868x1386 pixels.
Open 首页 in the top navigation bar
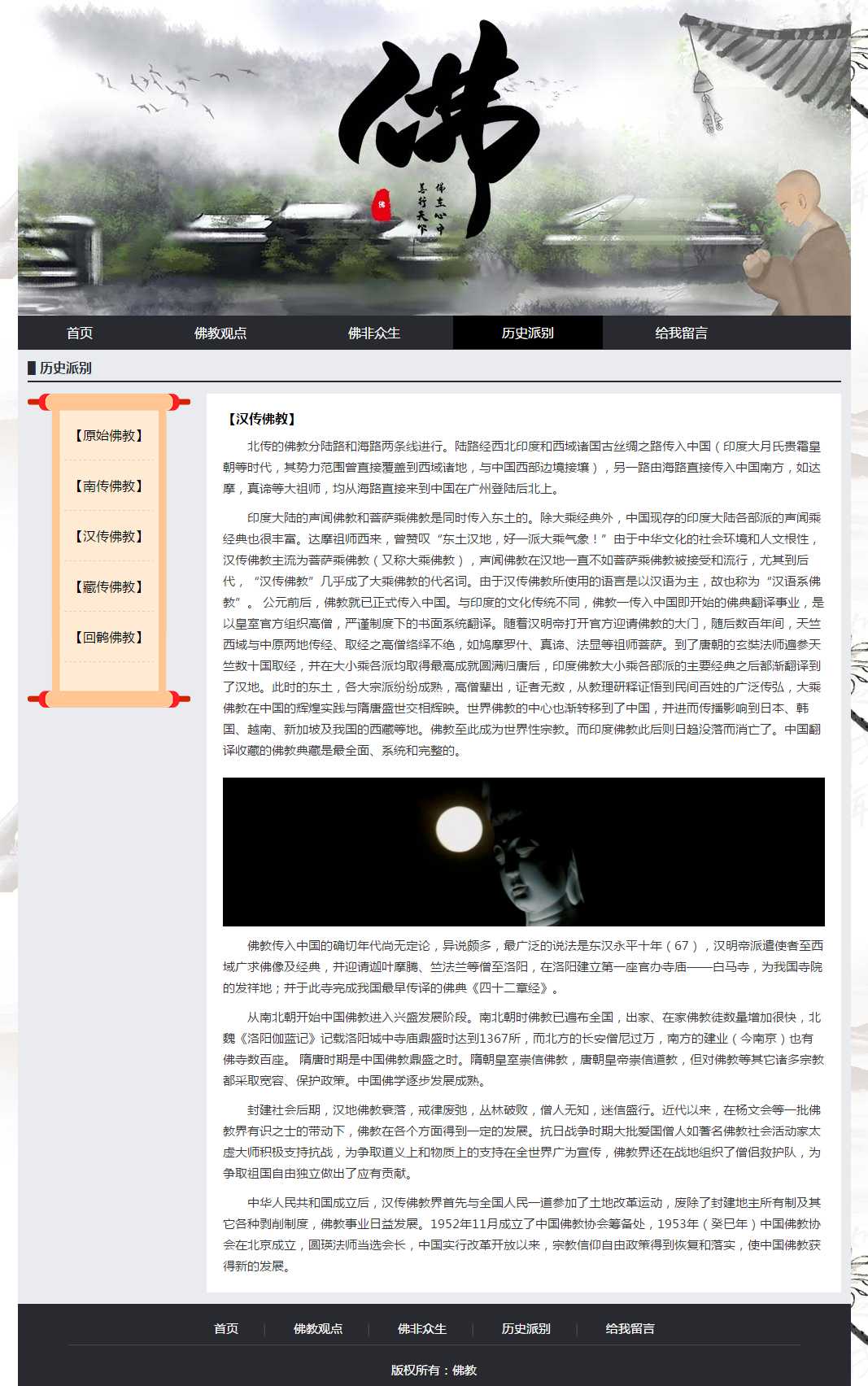point(80,333)
